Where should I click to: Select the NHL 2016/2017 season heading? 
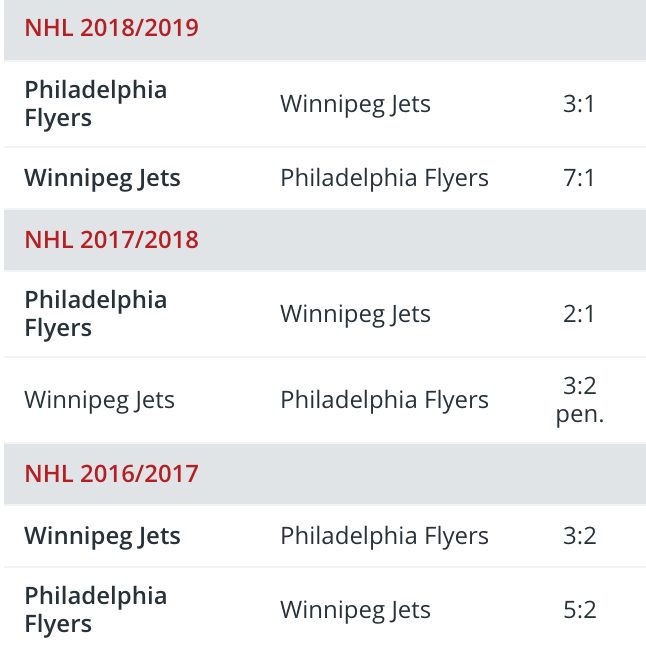pos(112,472)
